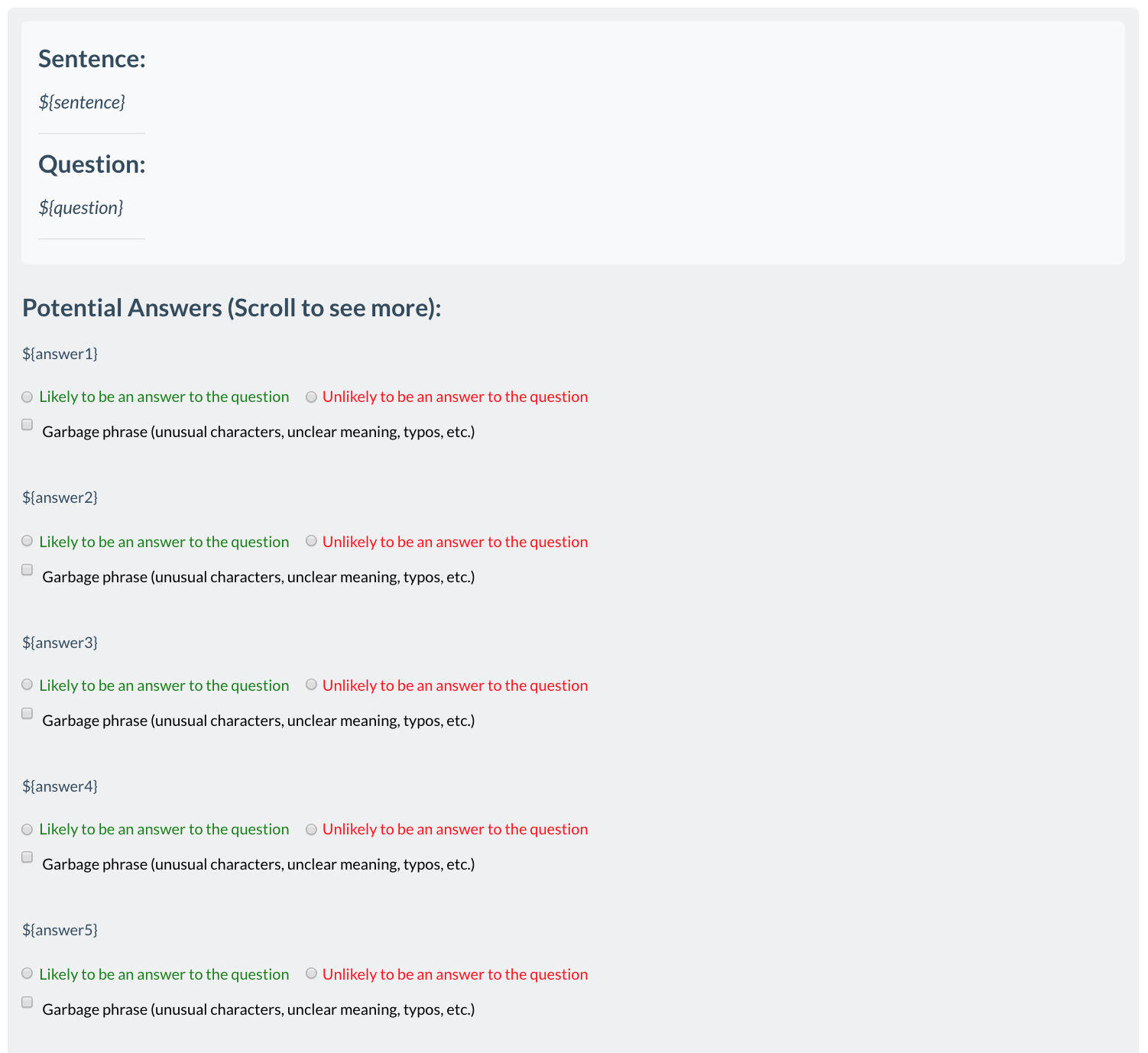The height and width of the screenshot is (1053, 1148).
Task: Pick 'Likely to be an answer' for answer4
Action: click(28, 830)
